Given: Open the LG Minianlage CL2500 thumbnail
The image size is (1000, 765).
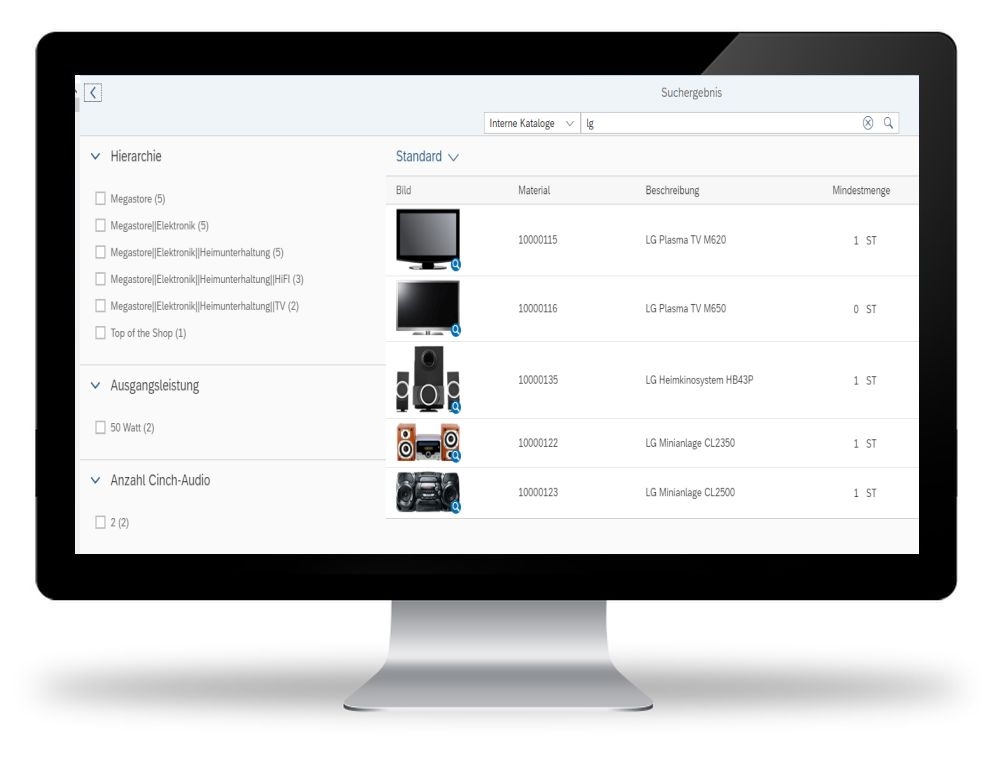Looking at the screenshot, I should point(427,492).
